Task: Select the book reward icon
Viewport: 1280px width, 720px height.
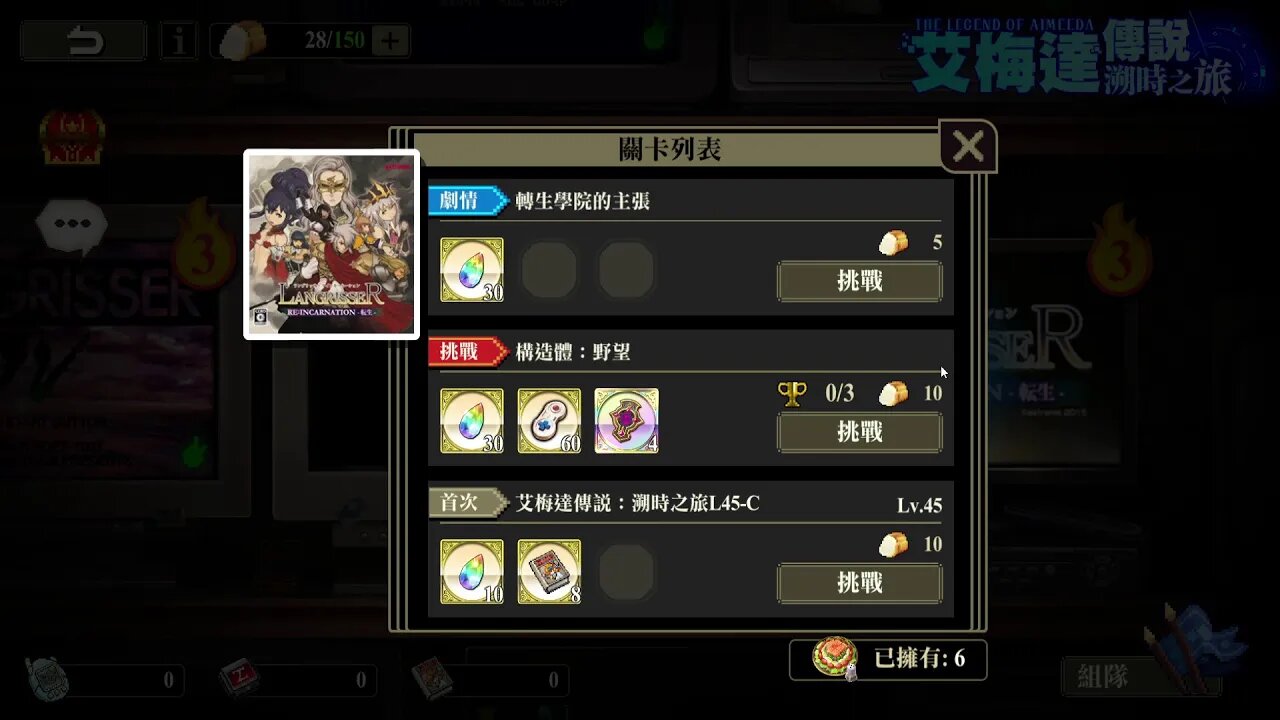Action: tap(549, 571)
